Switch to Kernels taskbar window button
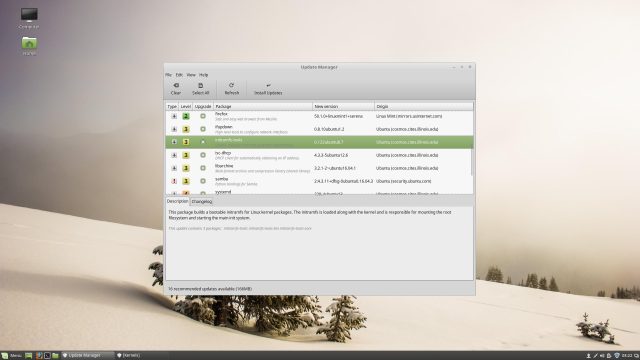Image resolution: width=640 pixels, height=360 pixels. tap(130, 356)
